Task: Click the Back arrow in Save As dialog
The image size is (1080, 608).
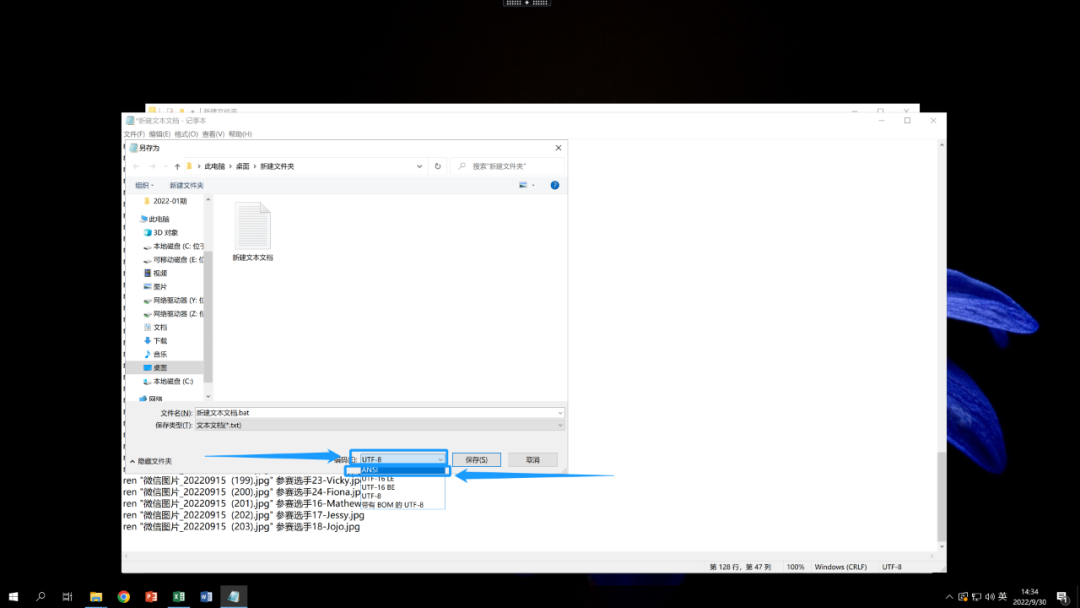Action: pos(136,167)
